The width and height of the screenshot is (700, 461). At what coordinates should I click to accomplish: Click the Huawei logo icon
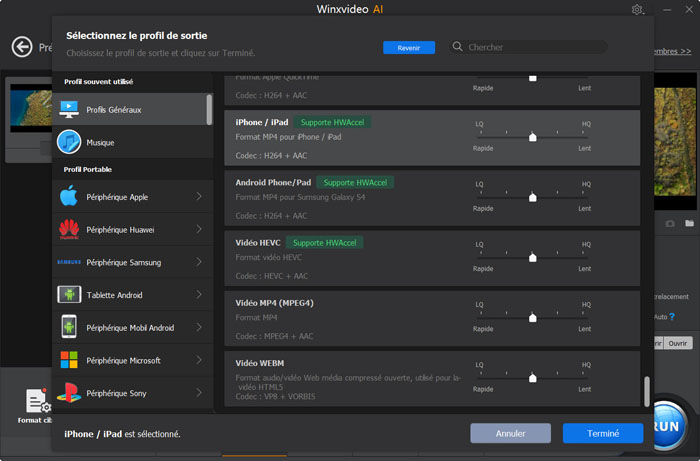[69, 229]
